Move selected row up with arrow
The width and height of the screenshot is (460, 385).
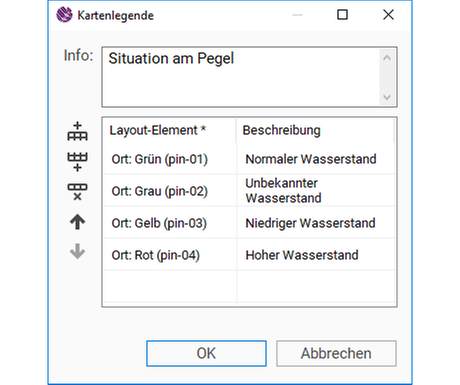point(77,222)
